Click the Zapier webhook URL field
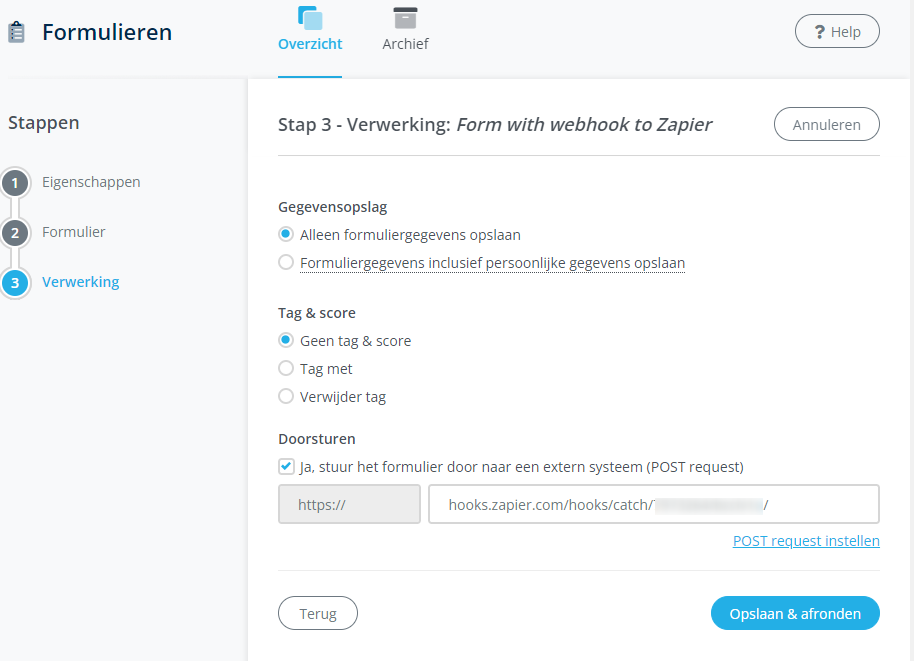Viewport: 914px width, 661px height. 653,505
